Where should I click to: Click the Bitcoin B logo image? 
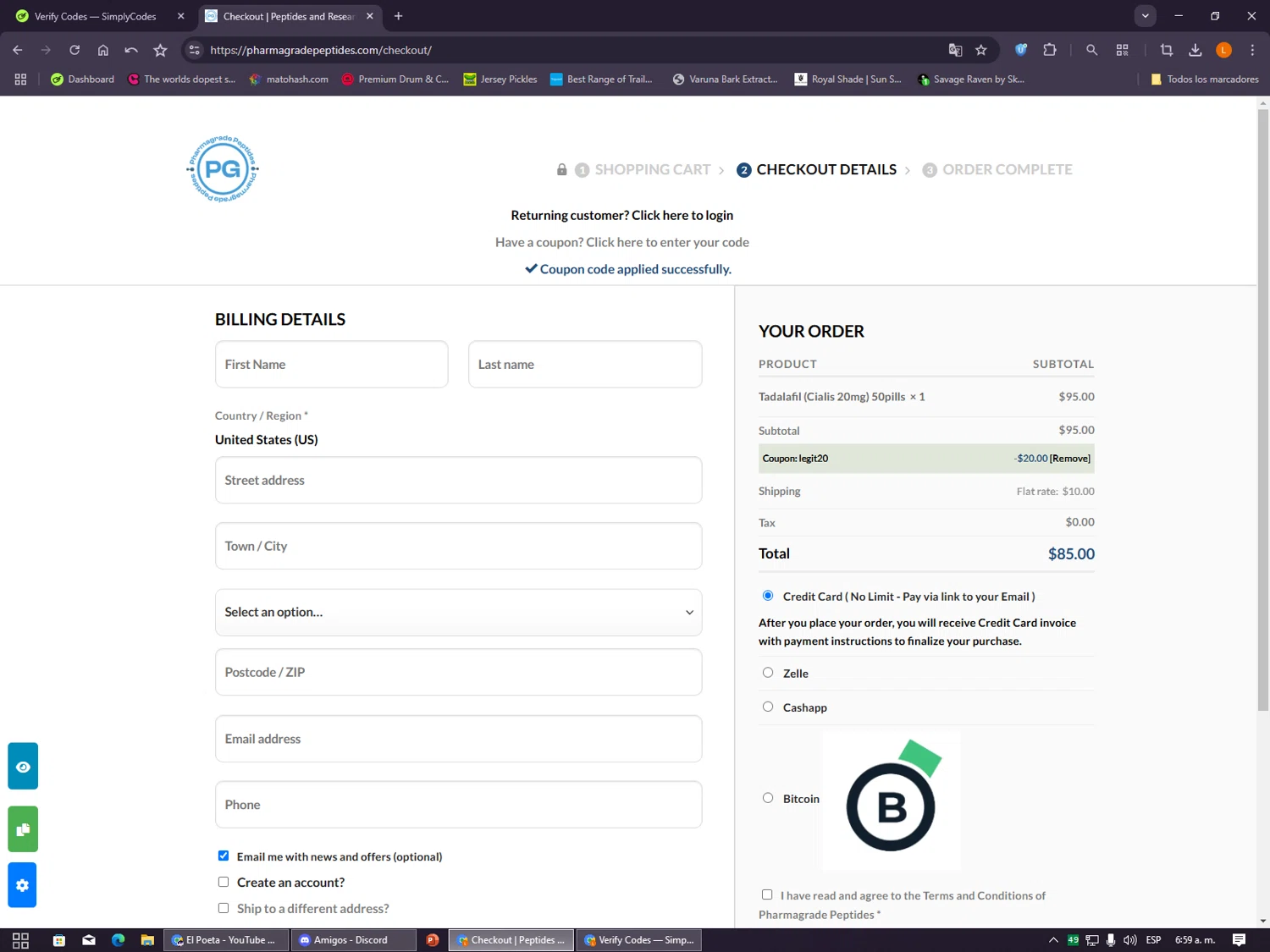coord(892,800)
